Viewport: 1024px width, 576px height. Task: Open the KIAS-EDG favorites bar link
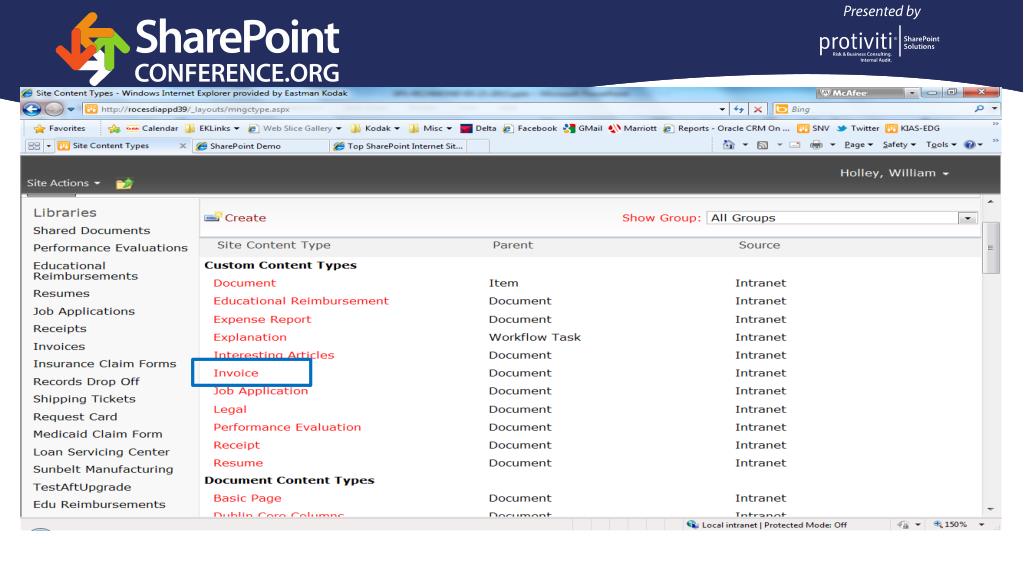912,128
